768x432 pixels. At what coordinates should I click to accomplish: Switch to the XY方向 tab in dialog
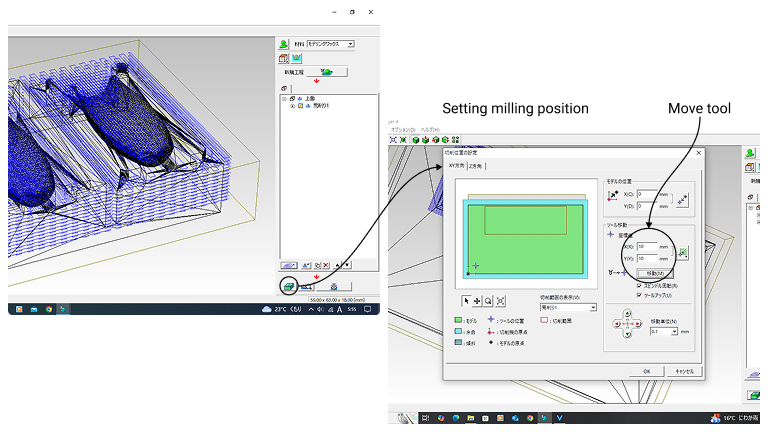[456, 166]
